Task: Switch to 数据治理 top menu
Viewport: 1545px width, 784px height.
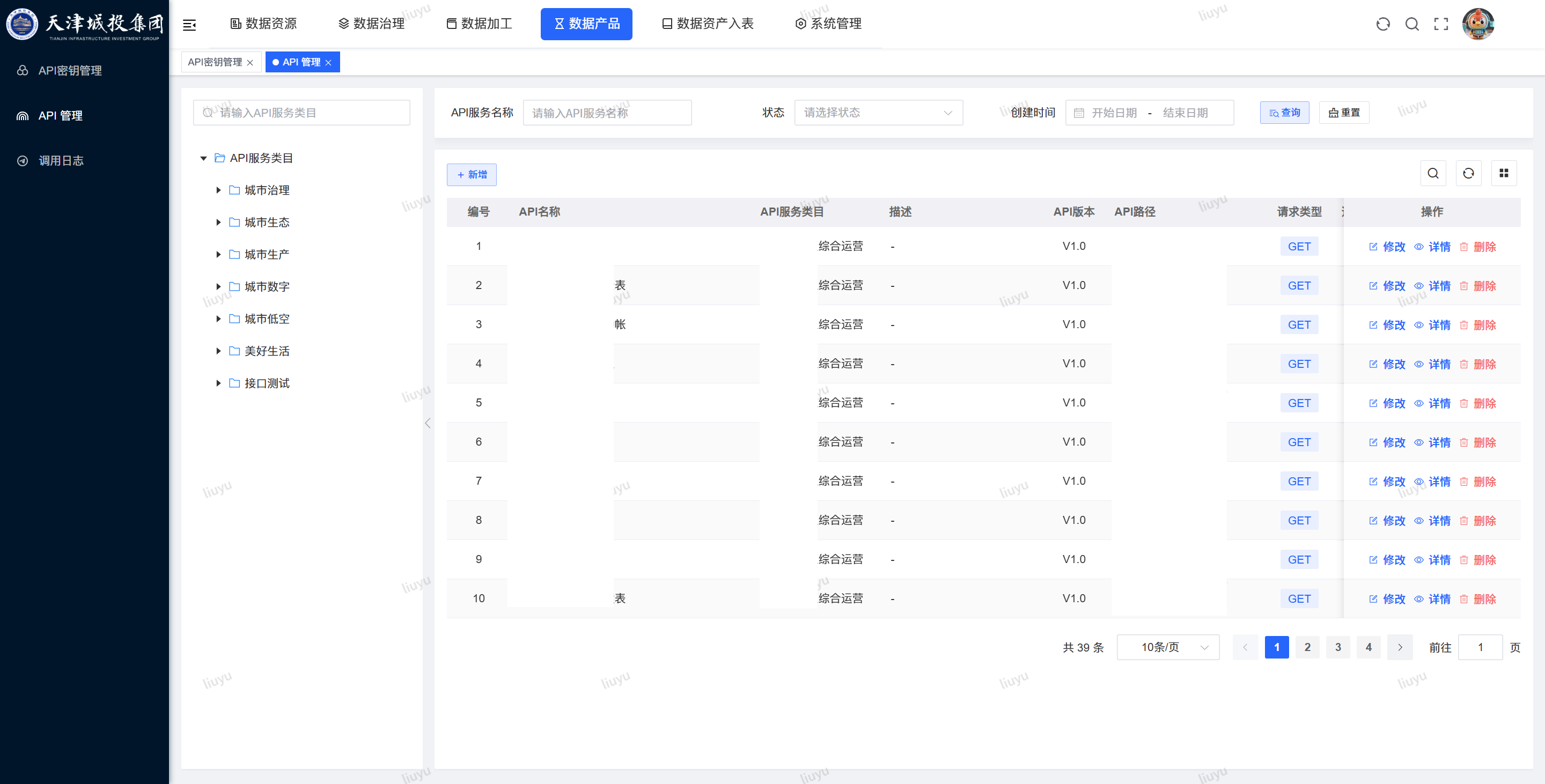Action: tap(371, 24)
